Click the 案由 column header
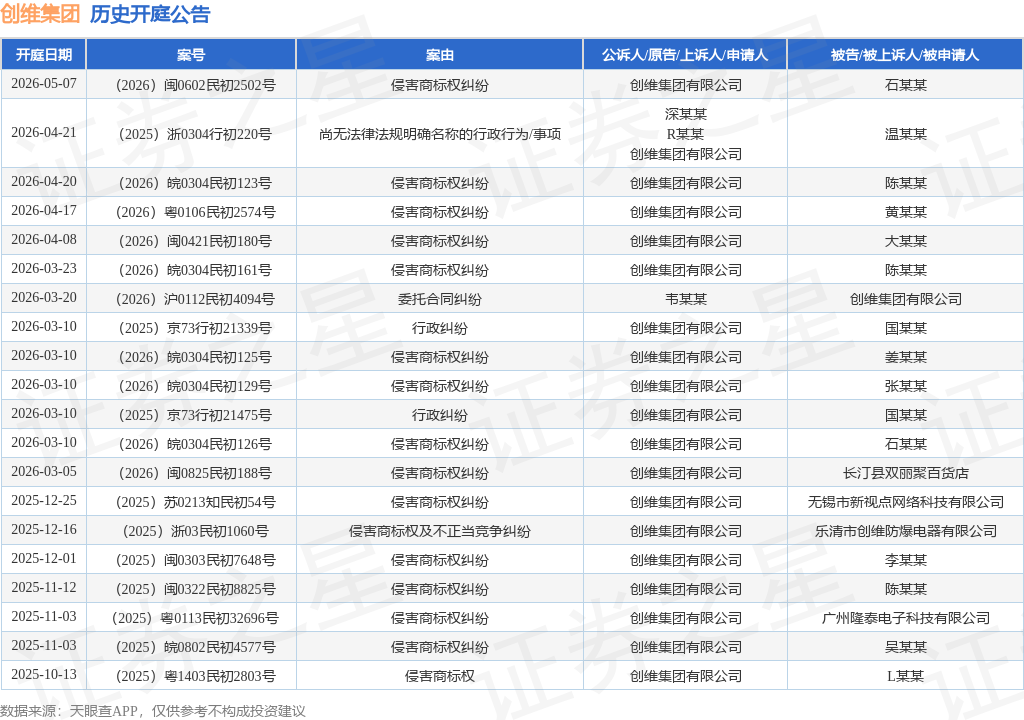The image size is (1024, 720). coord(440,55)
